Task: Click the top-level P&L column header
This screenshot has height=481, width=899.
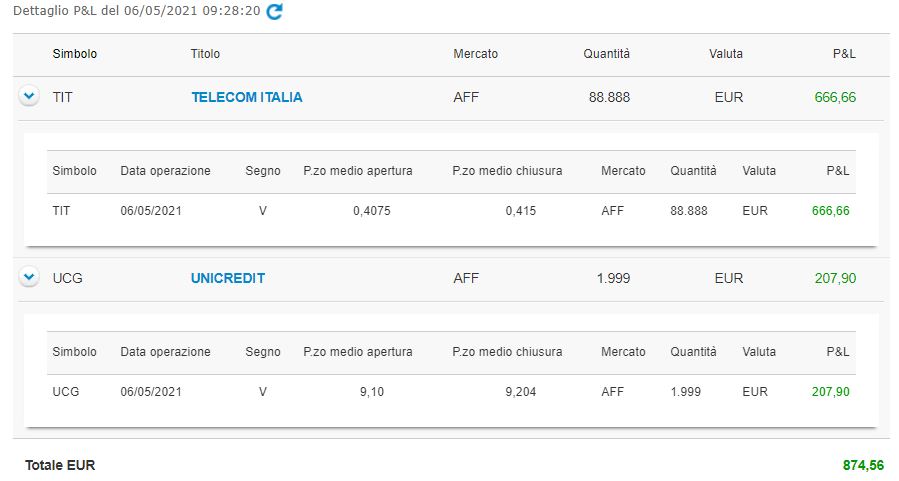Action: 844,54
